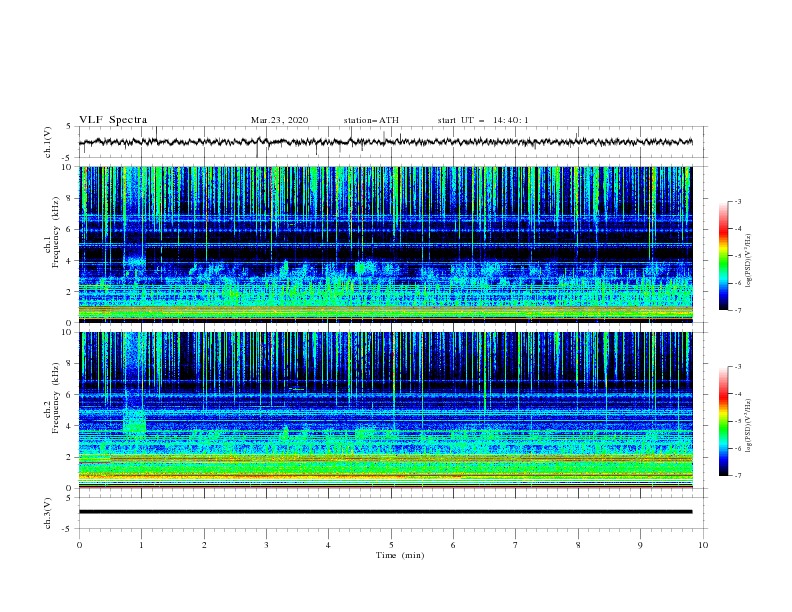Click time axis tick label "5"

coord(391,545)
